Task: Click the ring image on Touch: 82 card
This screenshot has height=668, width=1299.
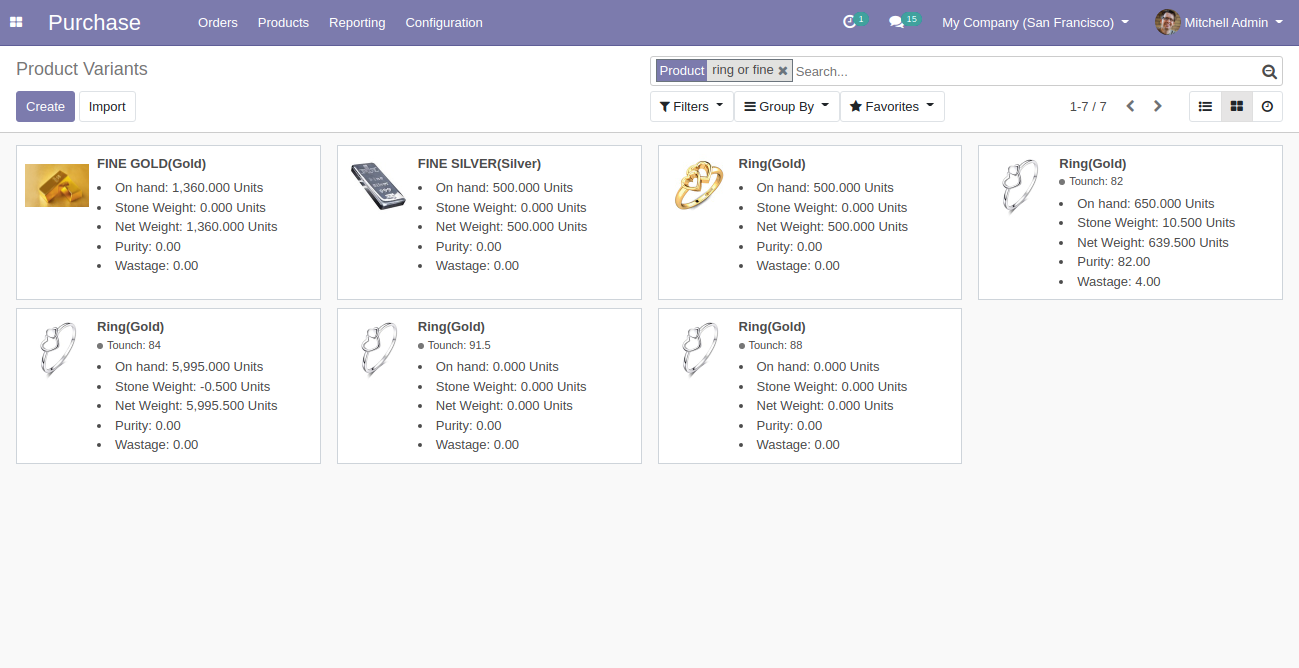Action: 1019,187
